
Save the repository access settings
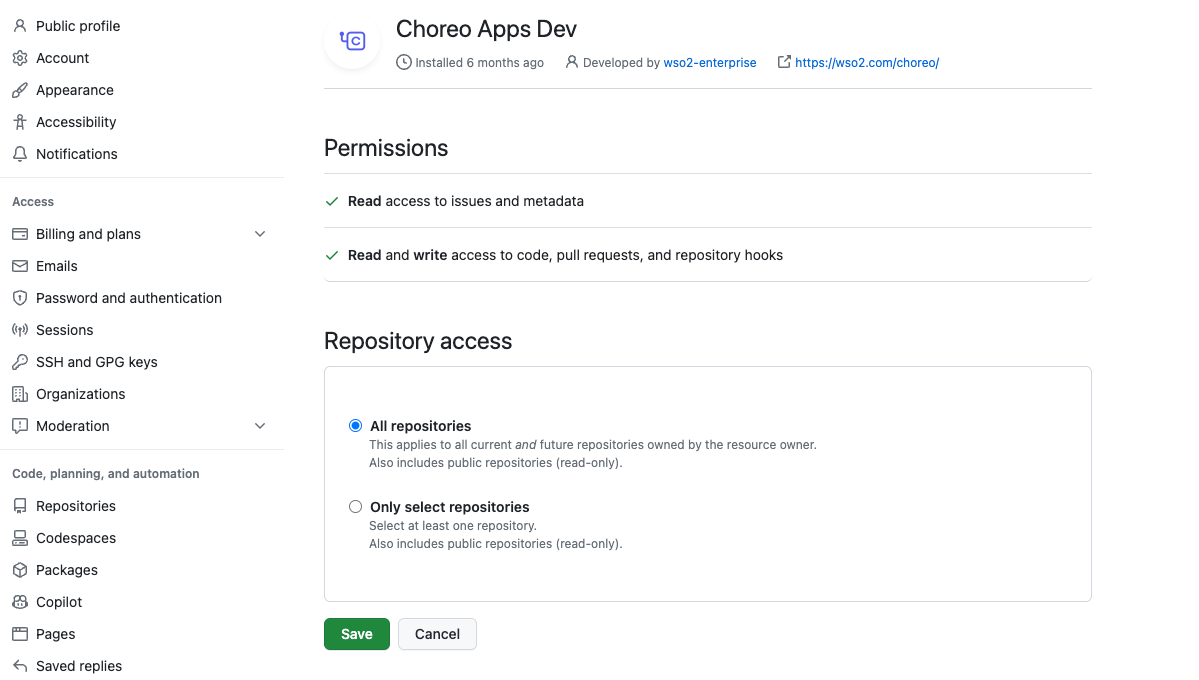click(357, 634)
